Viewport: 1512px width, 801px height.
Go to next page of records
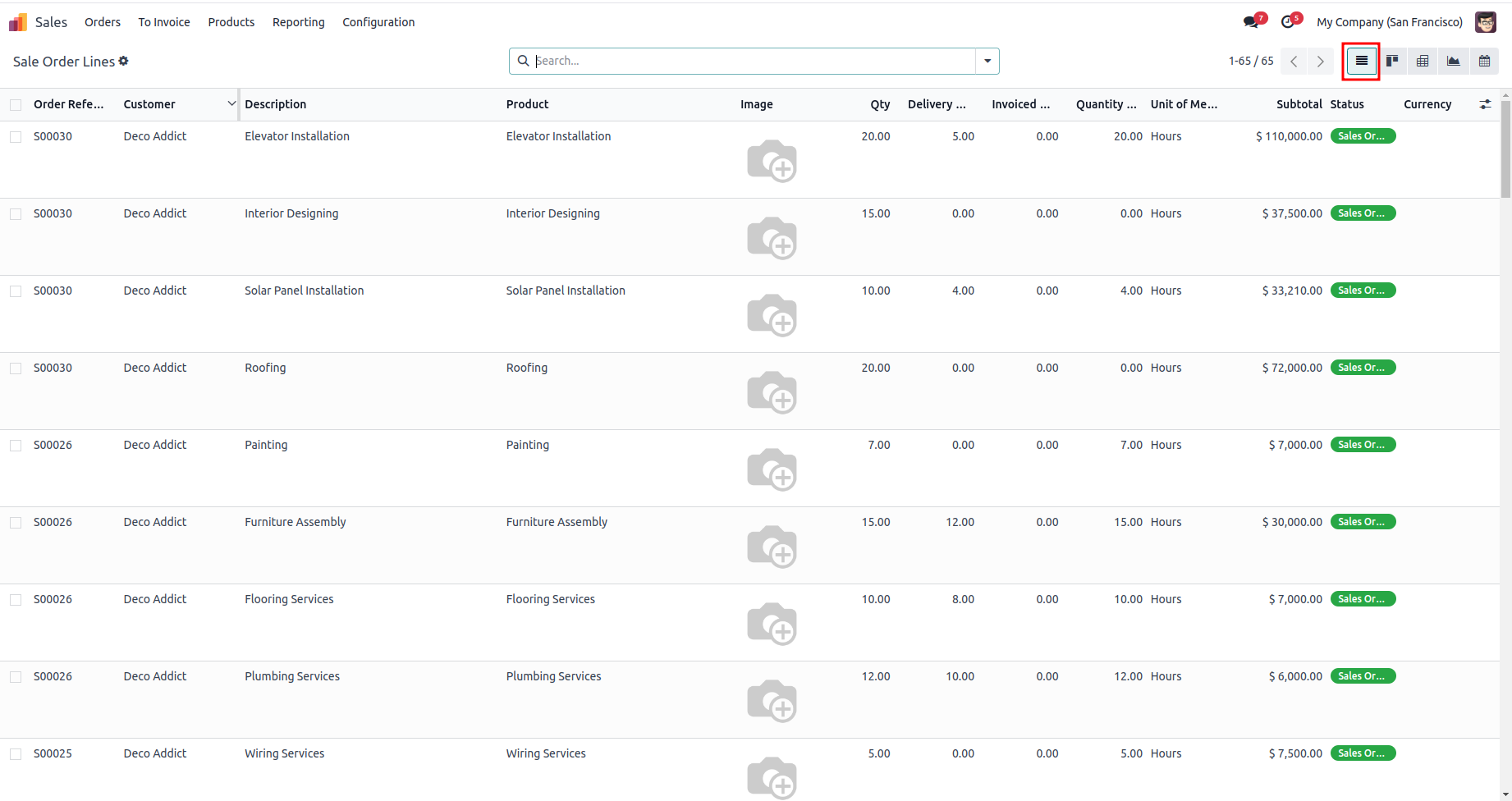tap(1321, 62)
